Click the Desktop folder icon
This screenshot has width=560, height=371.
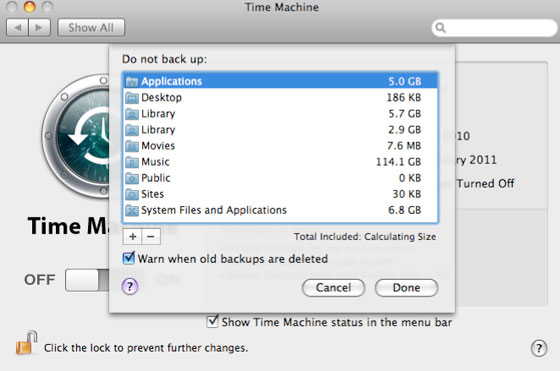tap(132, 97)
